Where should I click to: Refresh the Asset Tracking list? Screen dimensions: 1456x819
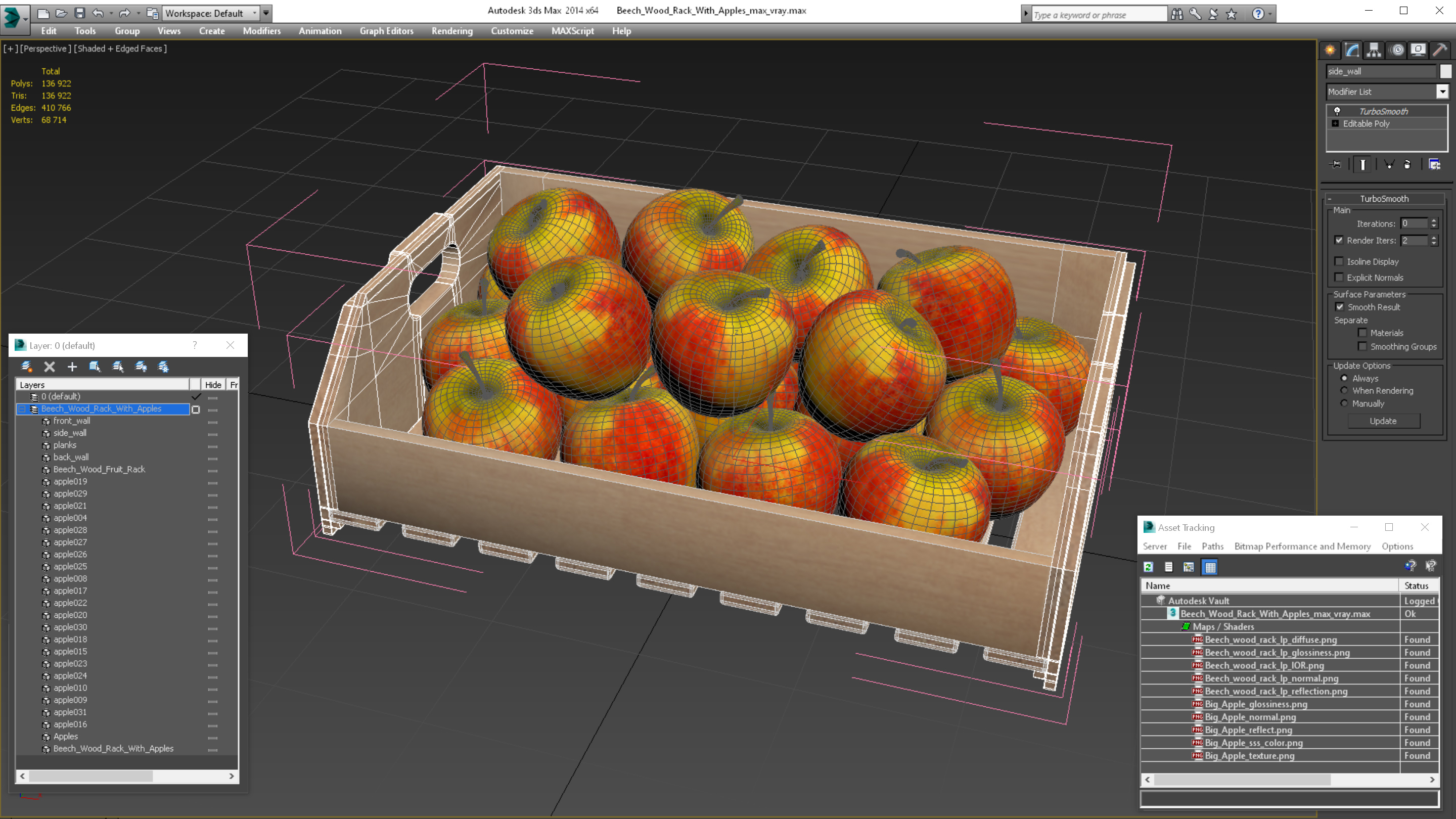coord(1148,567)
